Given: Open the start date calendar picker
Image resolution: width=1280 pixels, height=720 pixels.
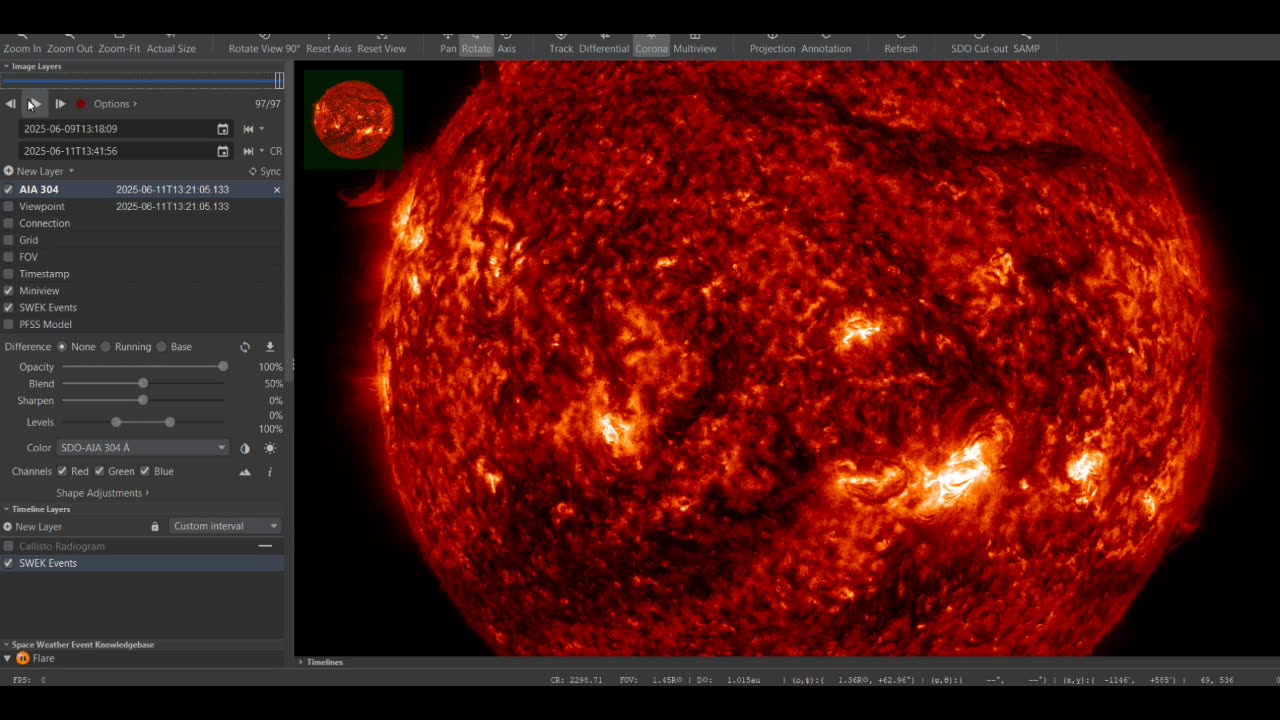Looking at the screenshot, I should 223,129.
